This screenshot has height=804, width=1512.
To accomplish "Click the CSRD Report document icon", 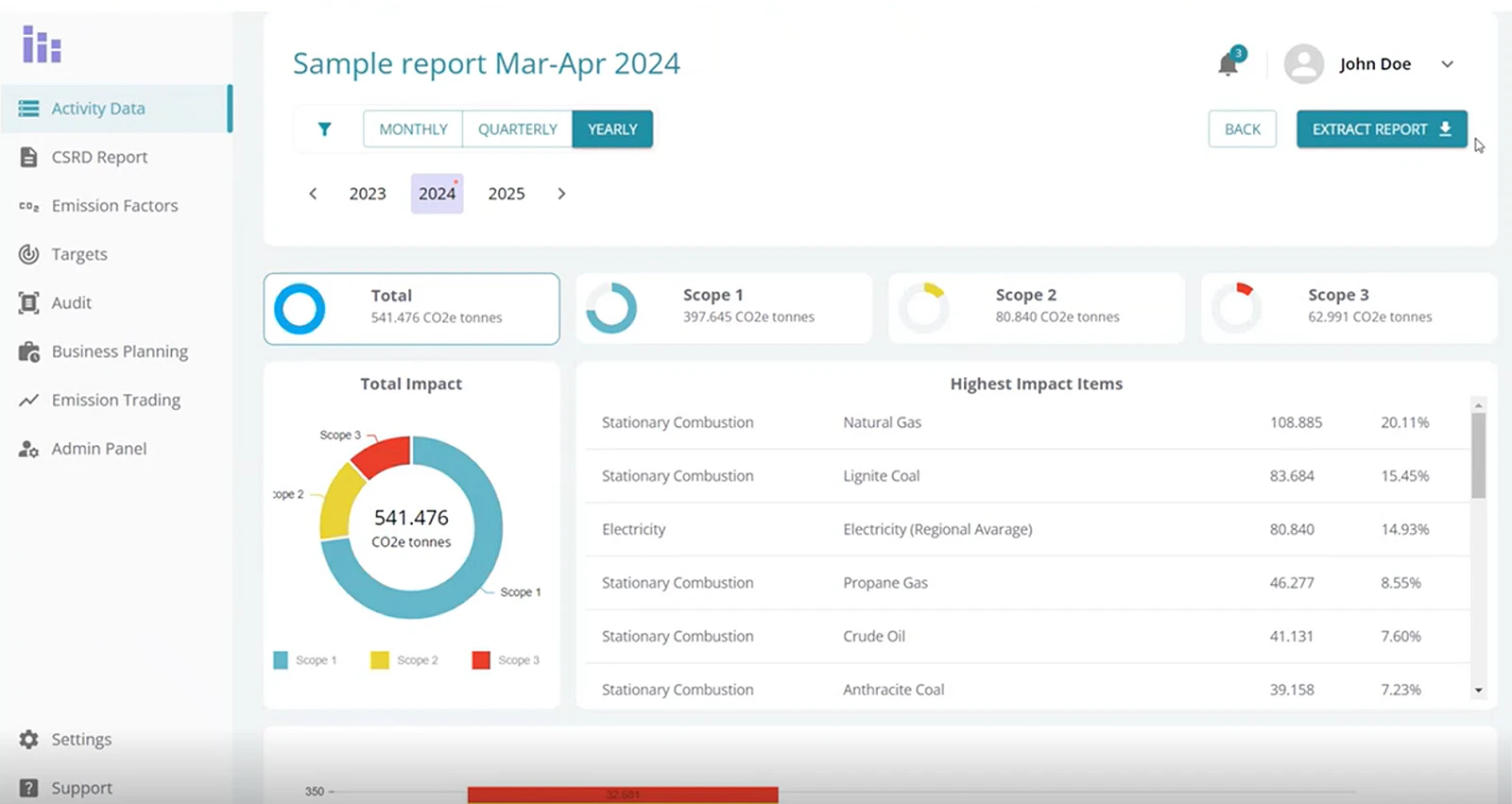I will click(x=28, y=157).
